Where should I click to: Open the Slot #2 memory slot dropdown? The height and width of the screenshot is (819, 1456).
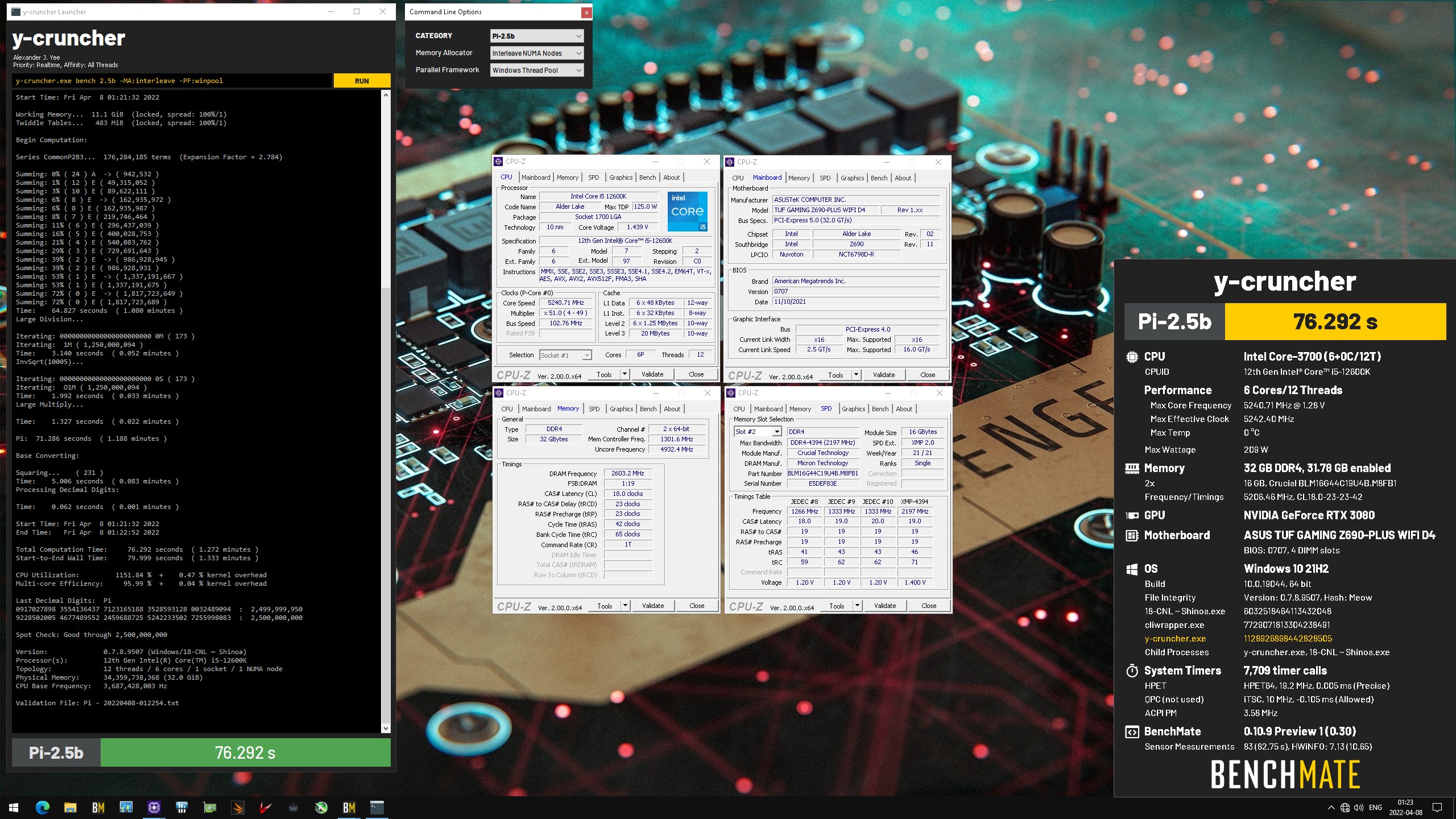click(x=758, y=432)
